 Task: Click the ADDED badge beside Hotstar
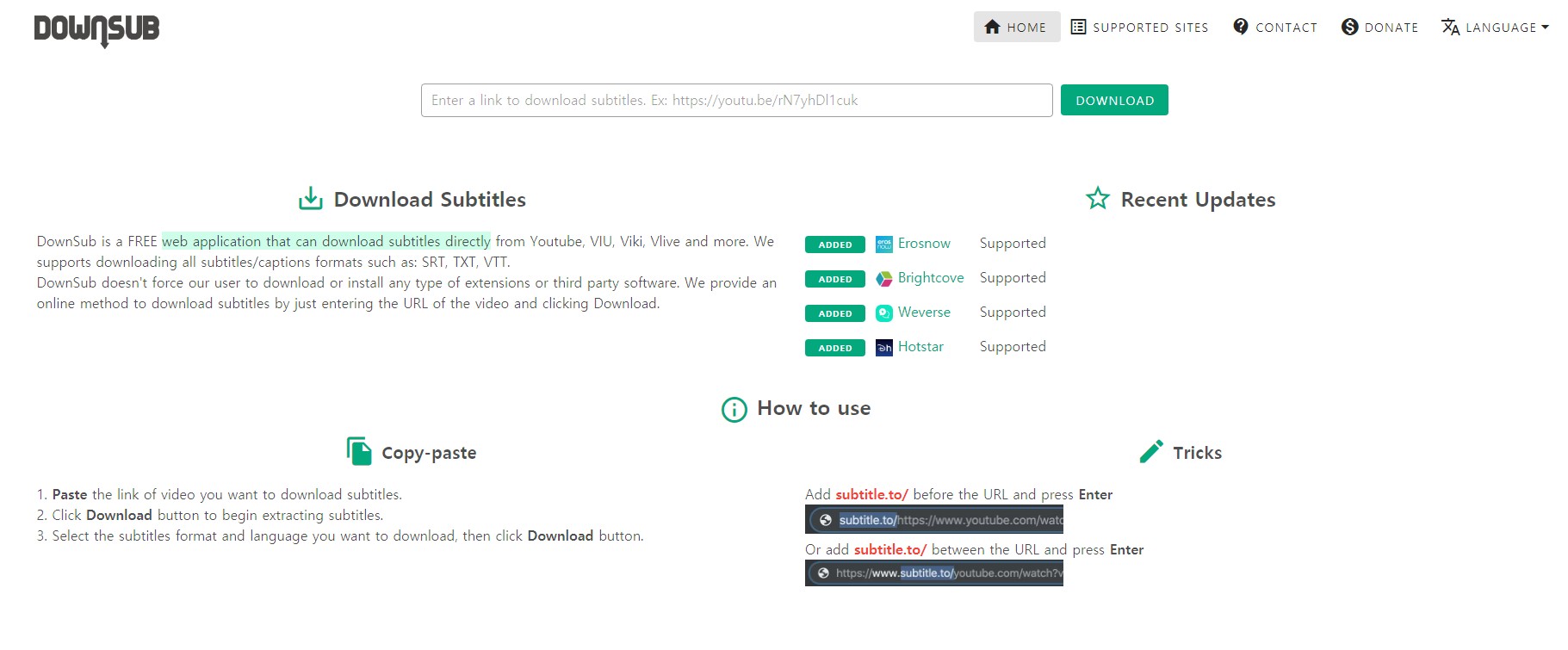pos(835,348)
